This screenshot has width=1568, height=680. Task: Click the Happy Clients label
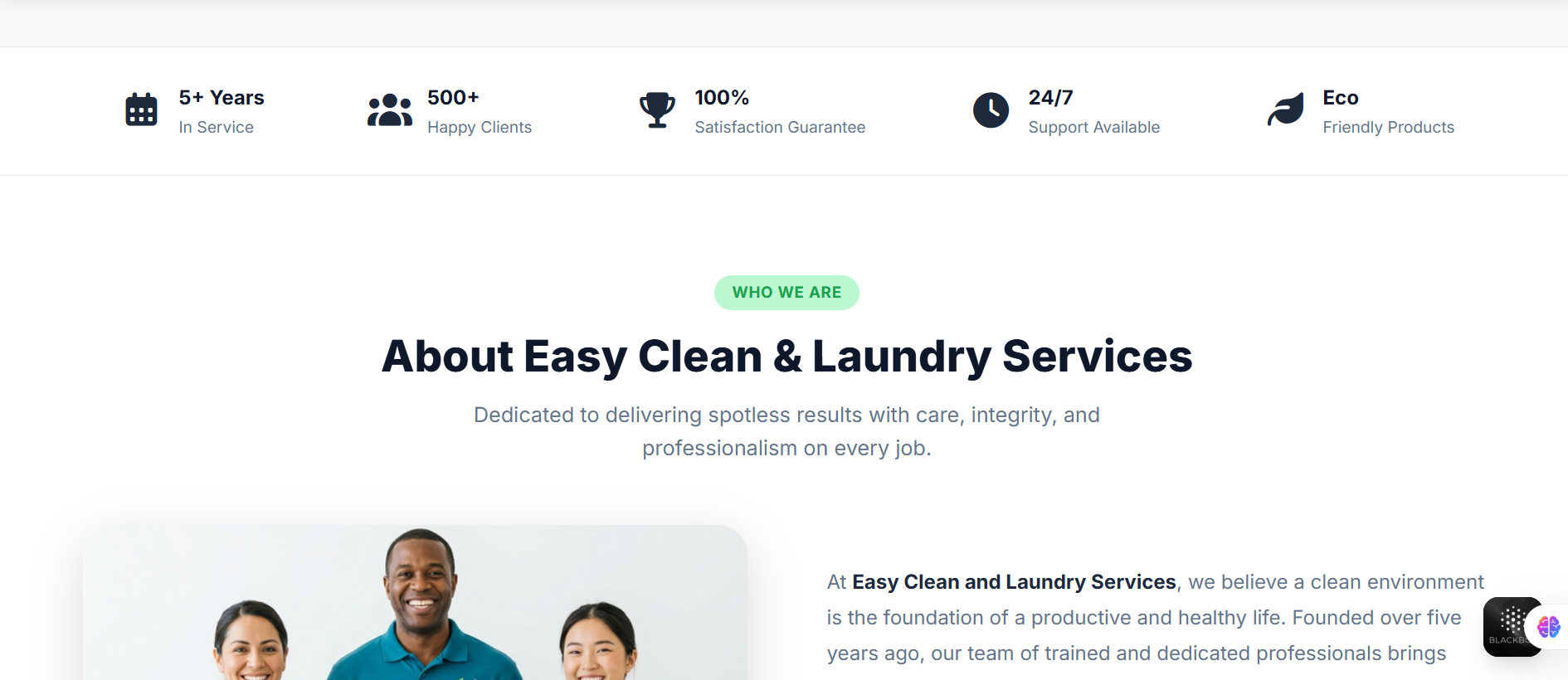480,127
